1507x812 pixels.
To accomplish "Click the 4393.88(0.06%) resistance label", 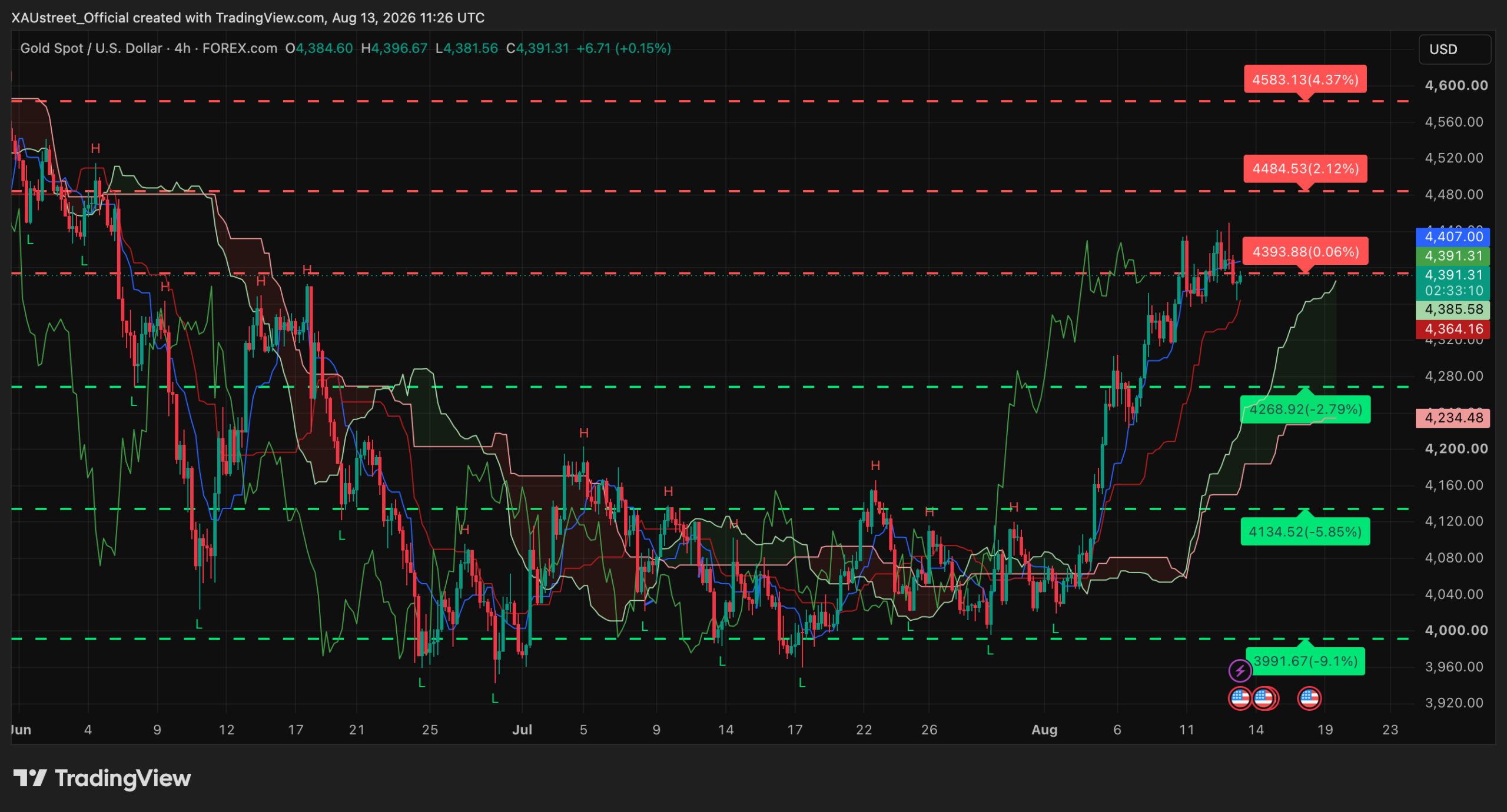I will [x=1305, y=252].
